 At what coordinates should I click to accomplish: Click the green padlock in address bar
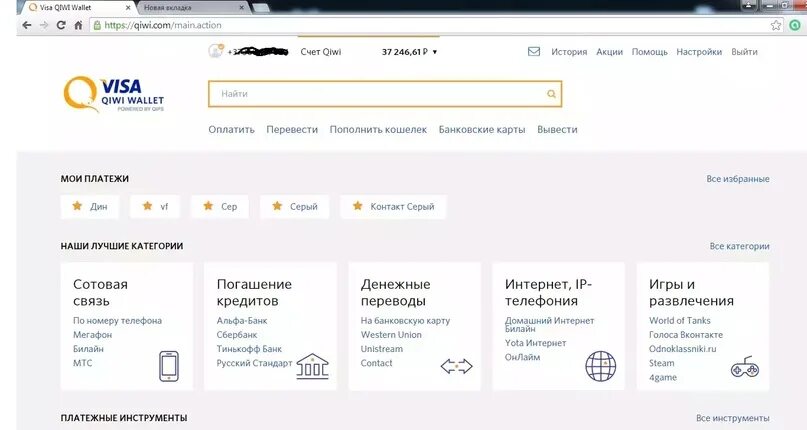(97, 25)
